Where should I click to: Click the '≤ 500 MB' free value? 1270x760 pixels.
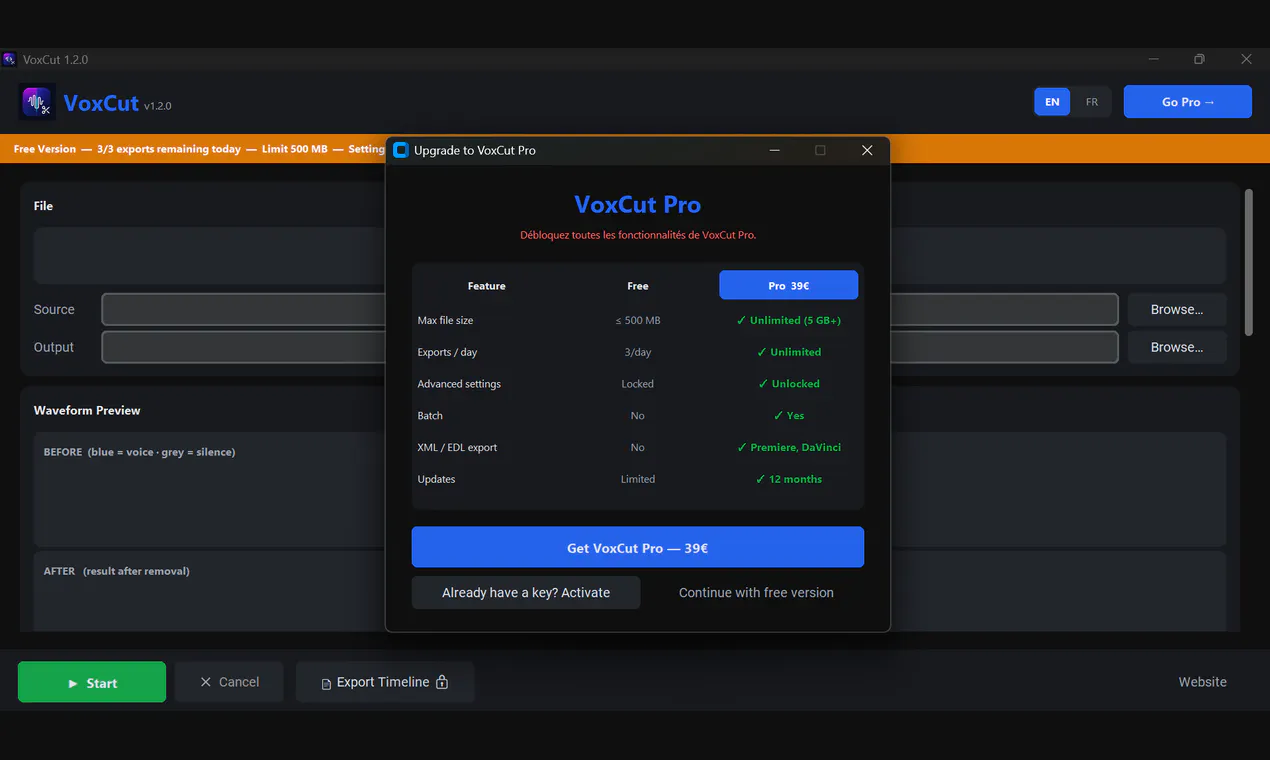tap(638, 320)
